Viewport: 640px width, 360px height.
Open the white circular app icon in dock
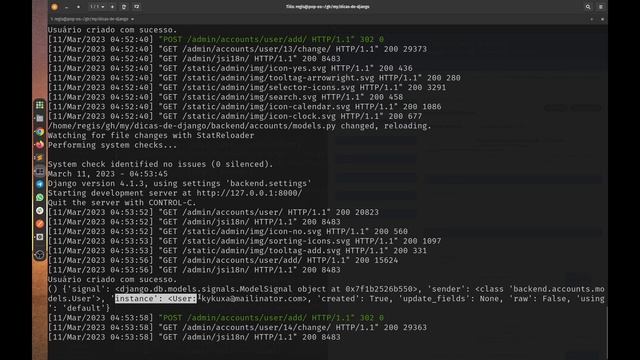[x=40, y=211]
